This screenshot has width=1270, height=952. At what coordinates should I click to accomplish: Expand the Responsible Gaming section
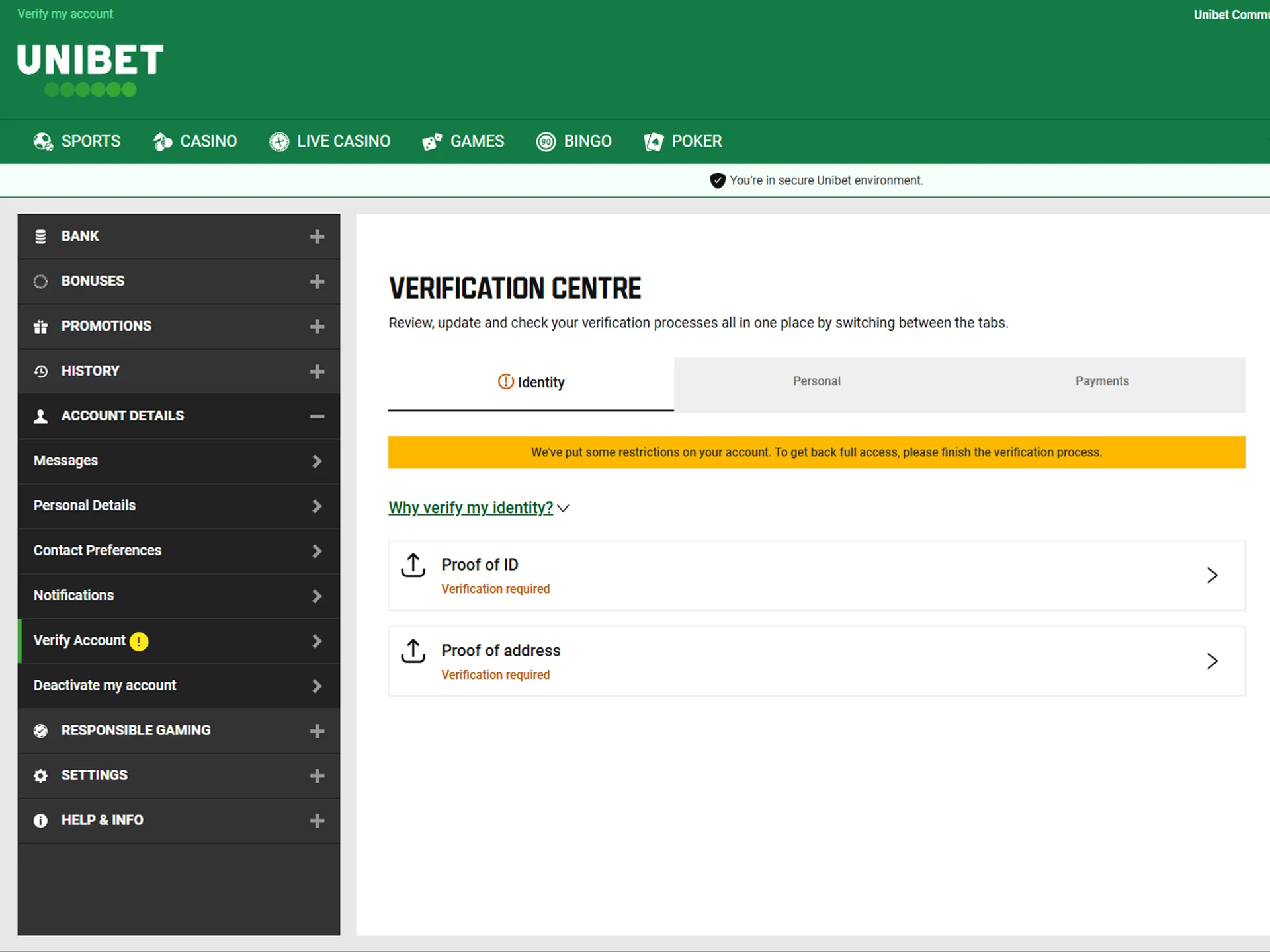317,730
